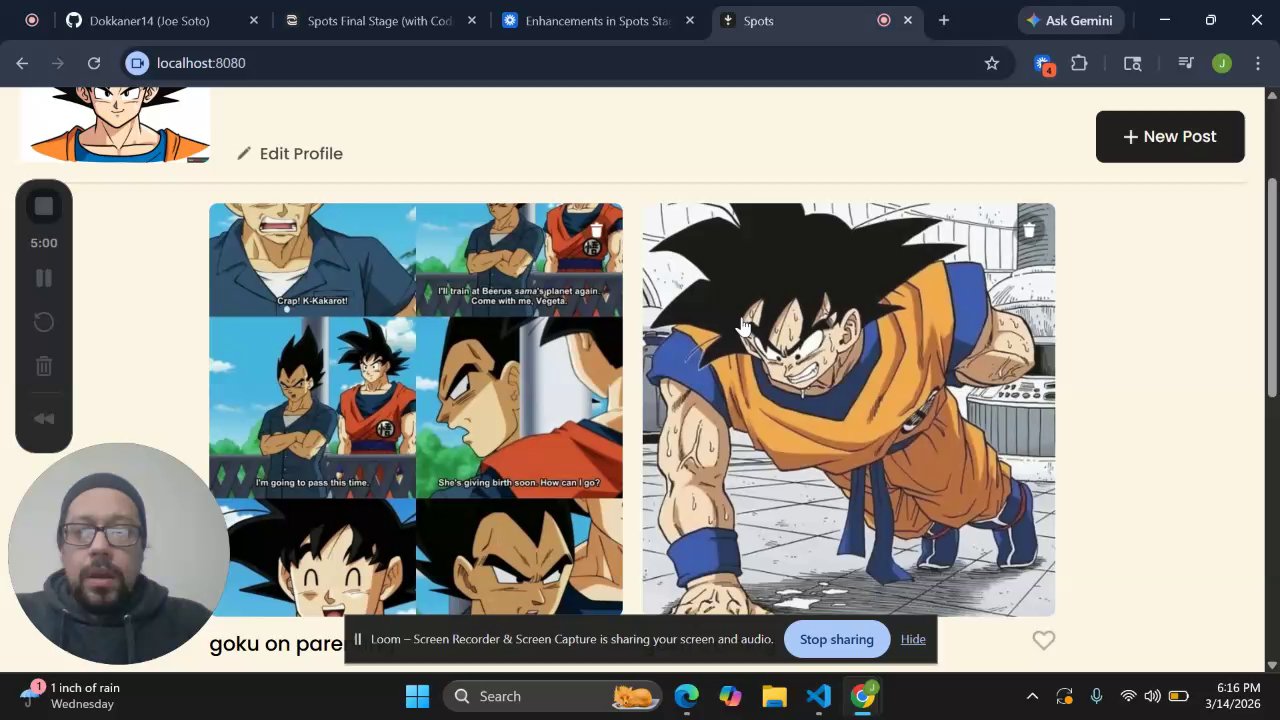Open the Goku and Vegeta comic image
Viewport: 1280px width, 720px height.
(x=415, y=410)
